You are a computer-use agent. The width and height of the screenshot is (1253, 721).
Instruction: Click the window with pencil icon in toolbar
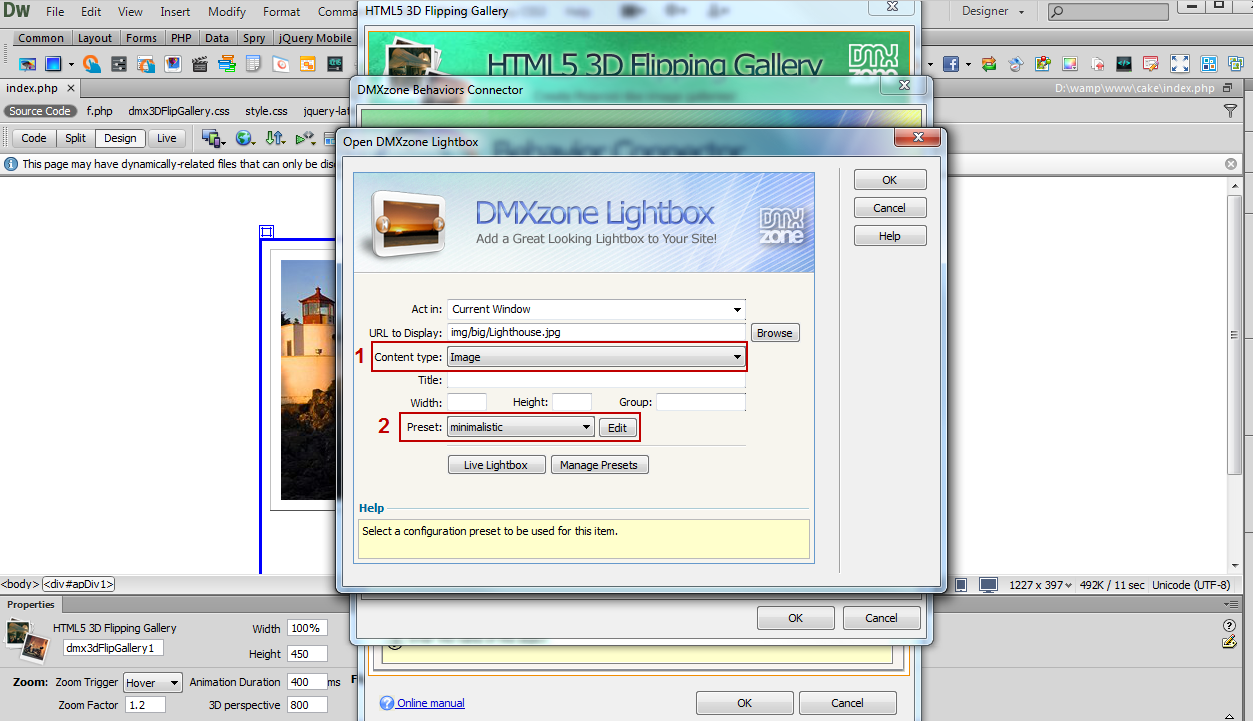[x=1150, y=63]
